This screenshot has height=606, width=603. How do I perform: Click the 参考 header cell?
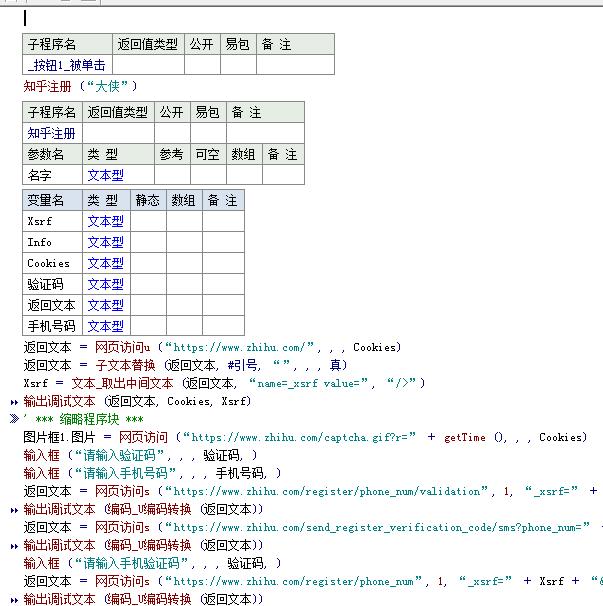[172, 154]
